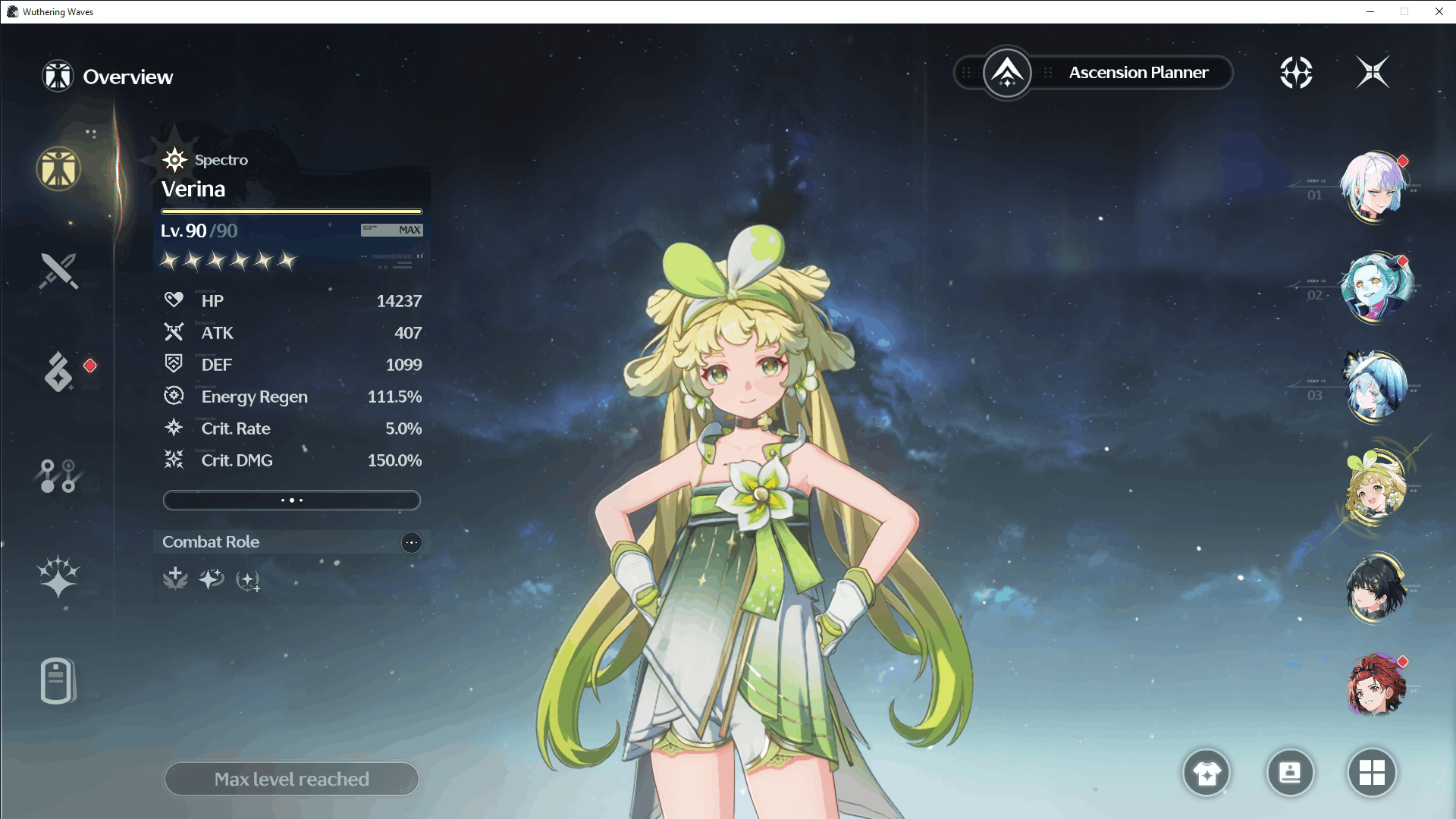Click the Overview header emblem icon
Viewport: 1456px width, 819px height.
point(58,76)
